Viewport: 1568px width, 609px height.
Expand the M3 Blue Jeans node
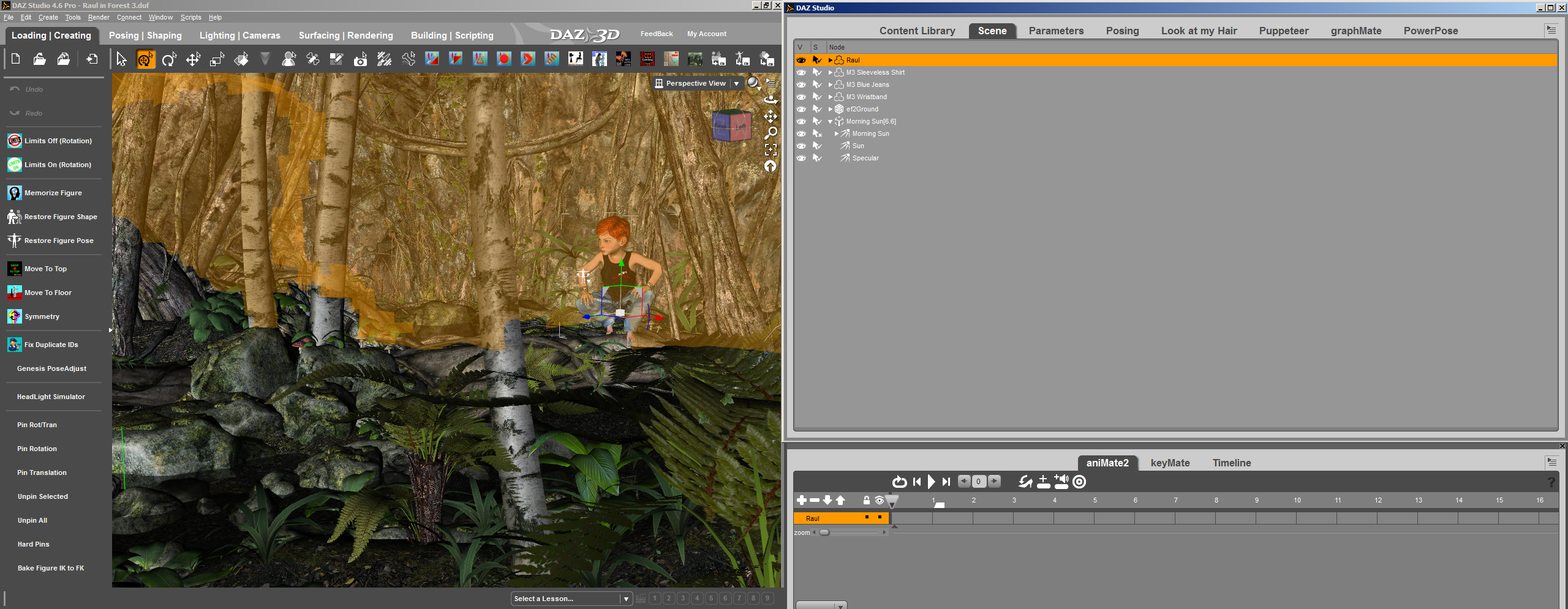pos(830,84)
